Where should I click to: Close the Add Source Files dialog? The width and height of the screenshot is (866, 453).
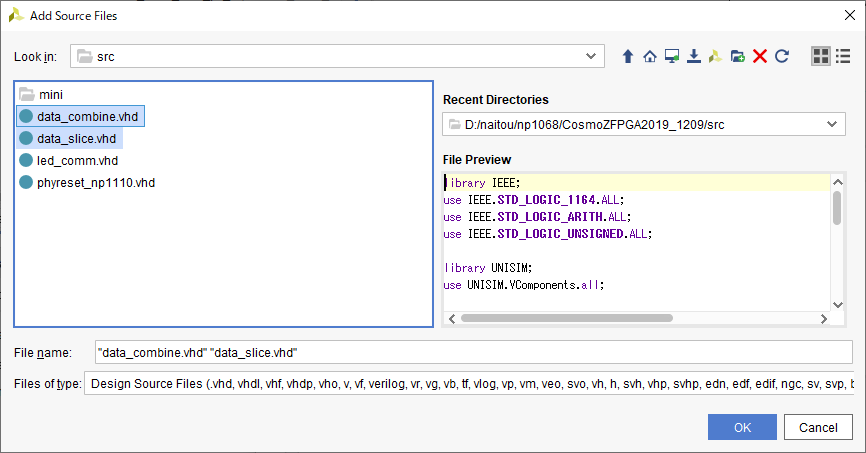(x=850, y=15)
